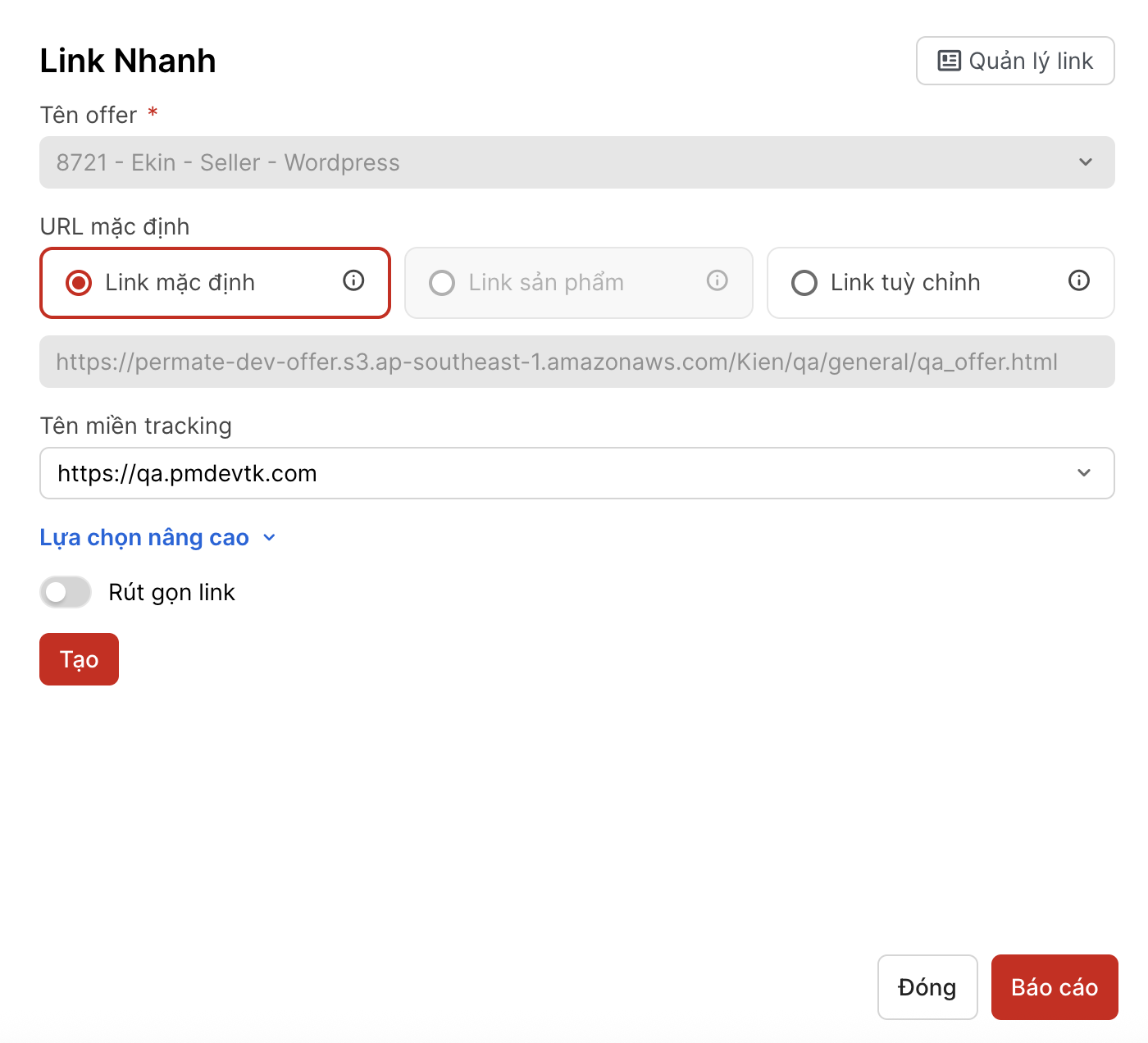Click chevron next to Lựa chọn nâng cao
The image size is (1148, 1043).
click(x=270, y=538)
